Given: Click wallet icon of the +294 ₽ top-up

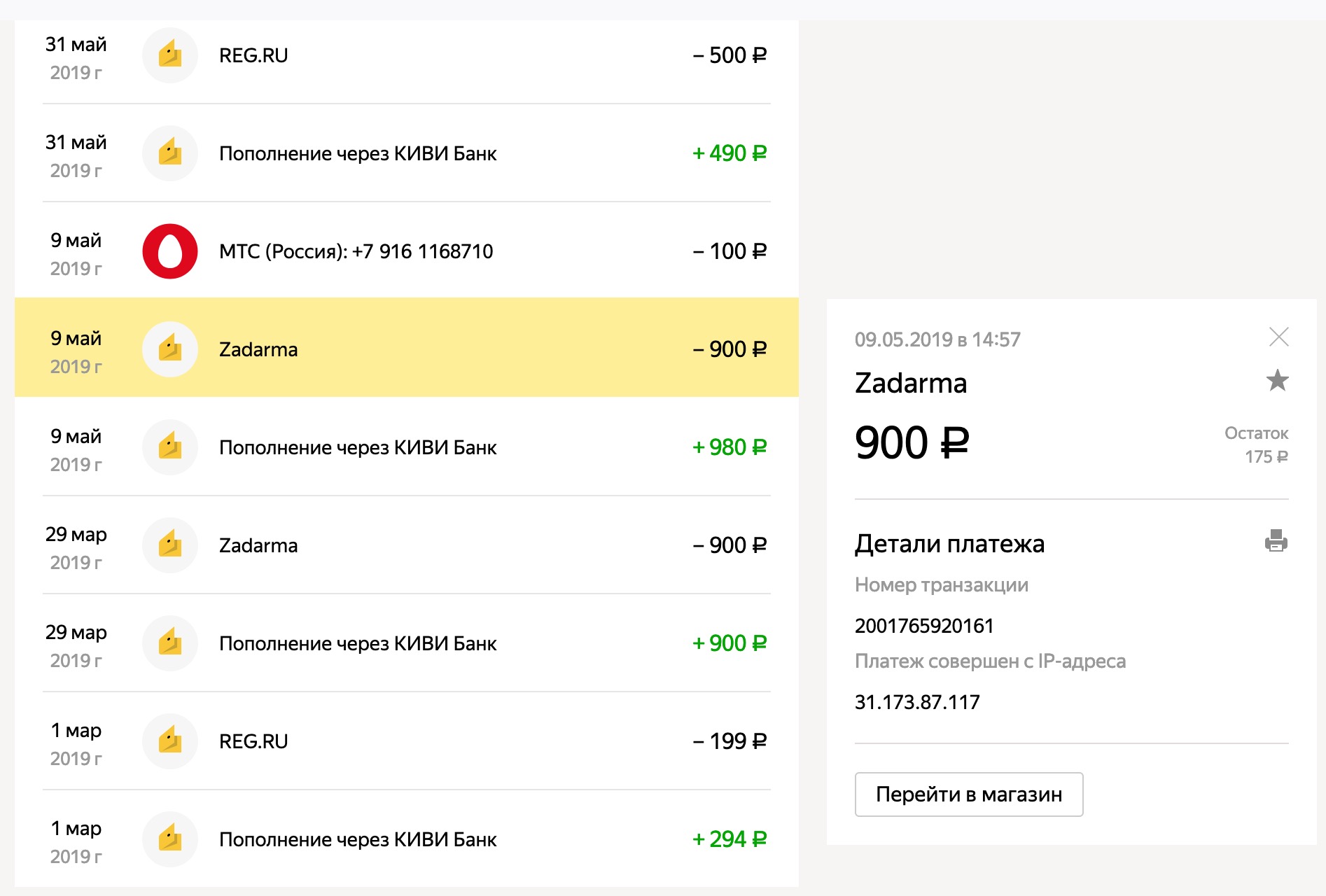Looking at the screenshot, I should click(x=170, y=839).
